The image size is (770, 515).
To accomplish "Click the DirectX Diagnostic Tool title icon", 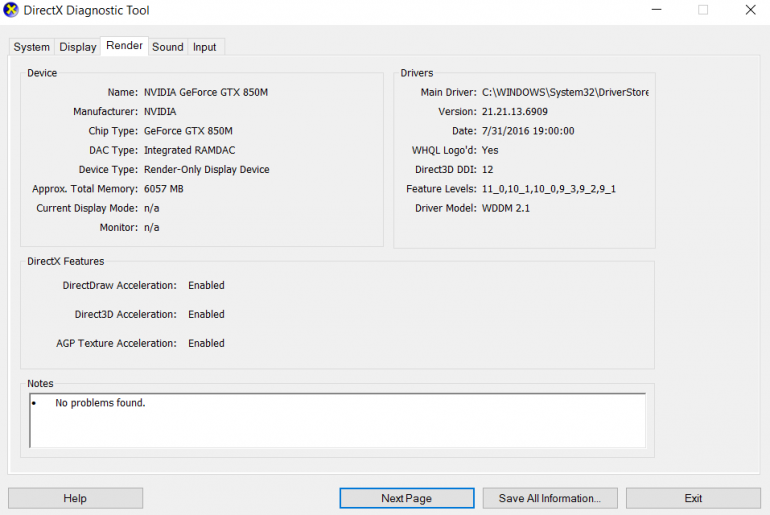I will pyautogui.click(x=10, y=10).
